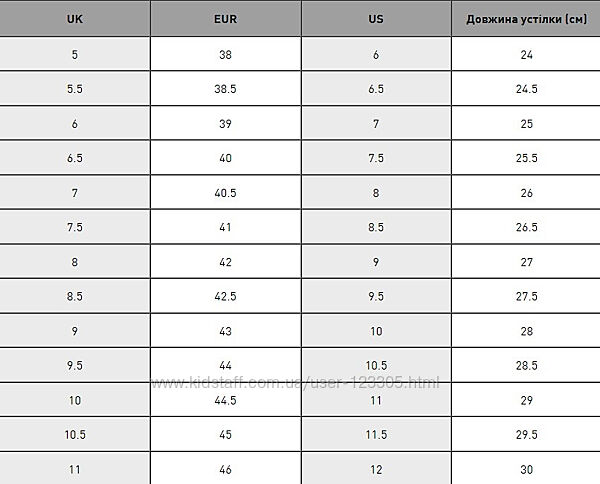600x484 pixels.
Task: Click the Довжина устілки (см) header
Action: [x=526, y=19]
